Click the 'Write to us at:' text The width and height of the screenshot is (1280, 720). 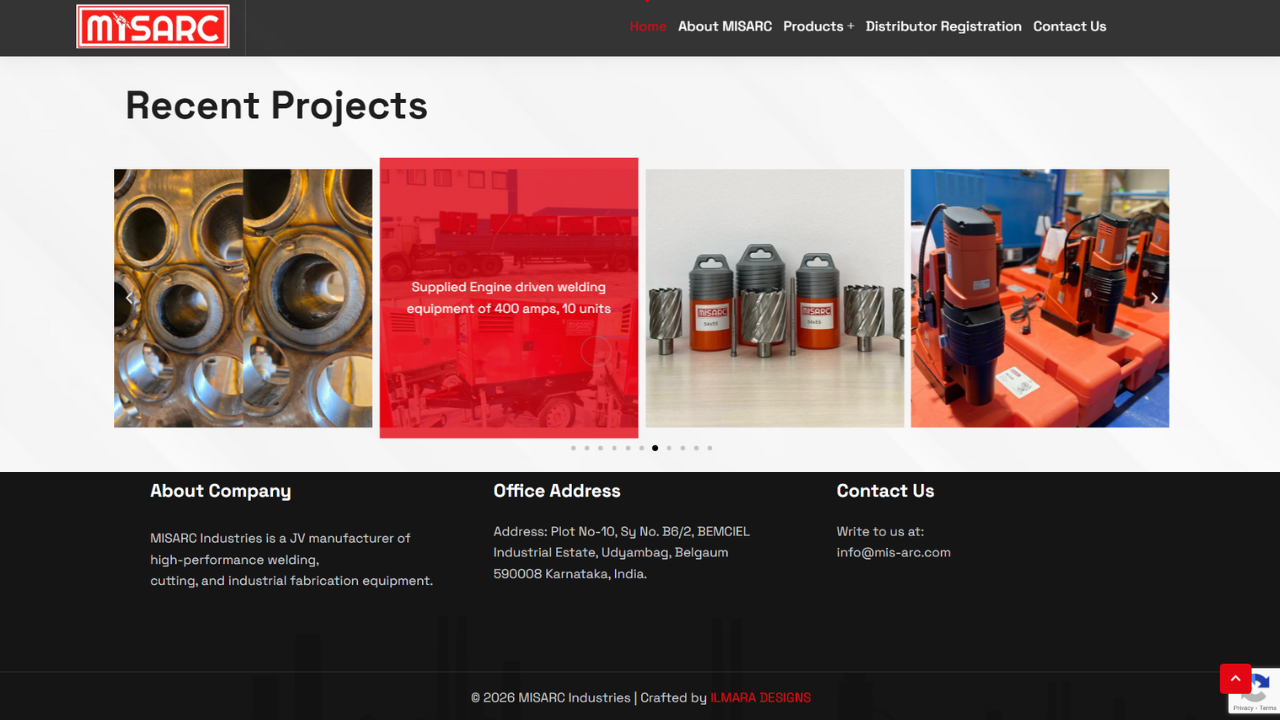pos(880,531)
